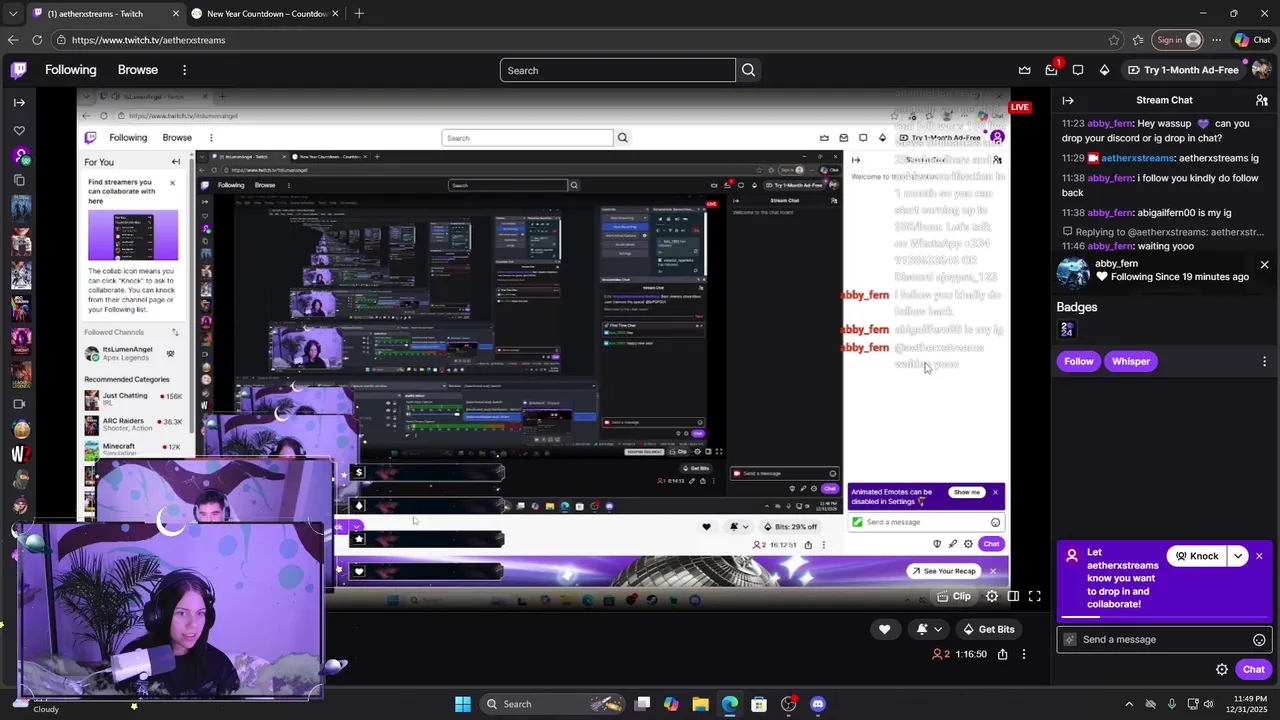Open chat settings gear icon
The height and width of the screenshot is (720, 1280).
pos(1222,670)
